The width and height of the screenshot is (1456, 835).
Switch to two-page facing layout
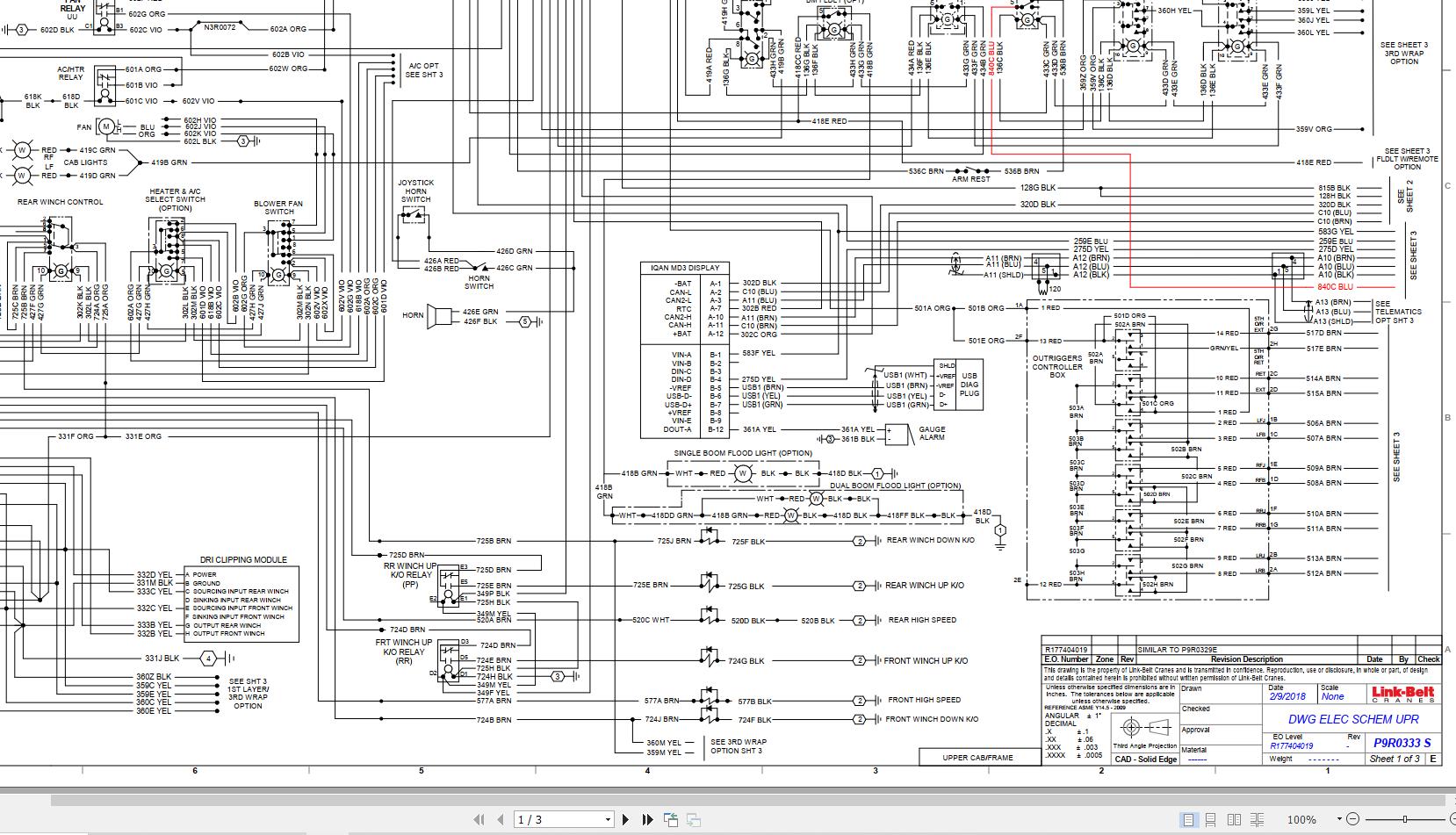coord(1234,819)
